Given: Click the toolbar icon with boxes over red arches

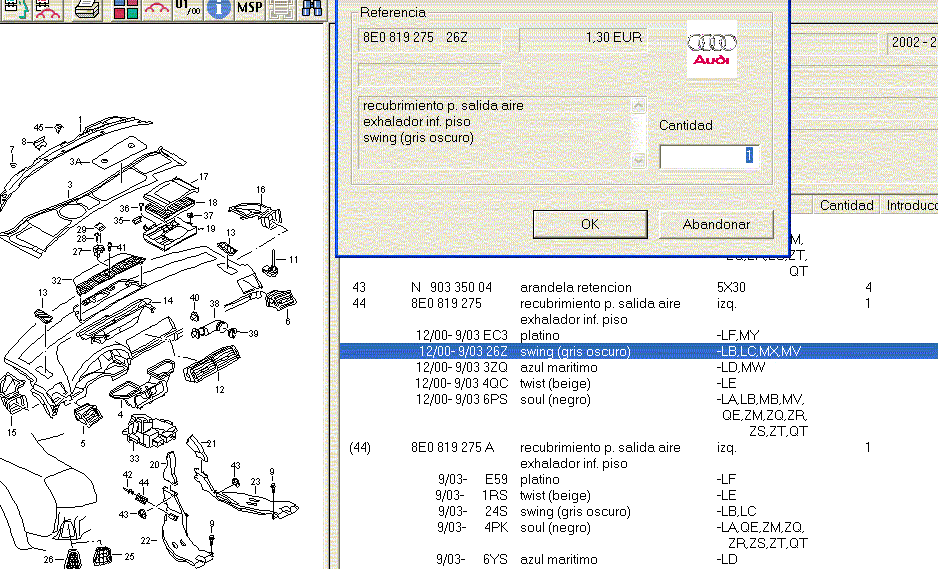Looking at the screenshot, I should click(x=48, y=9).
